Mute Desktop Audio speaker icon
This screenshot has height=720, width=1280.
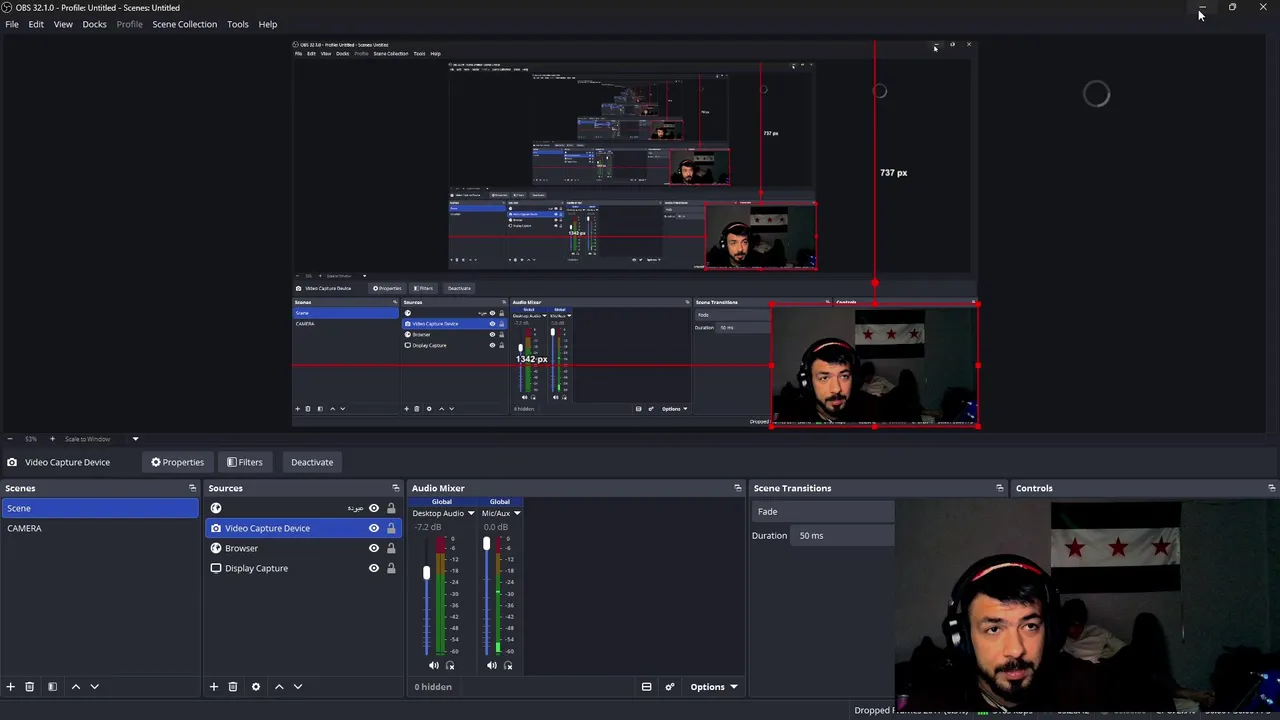[x=433, y=665]
